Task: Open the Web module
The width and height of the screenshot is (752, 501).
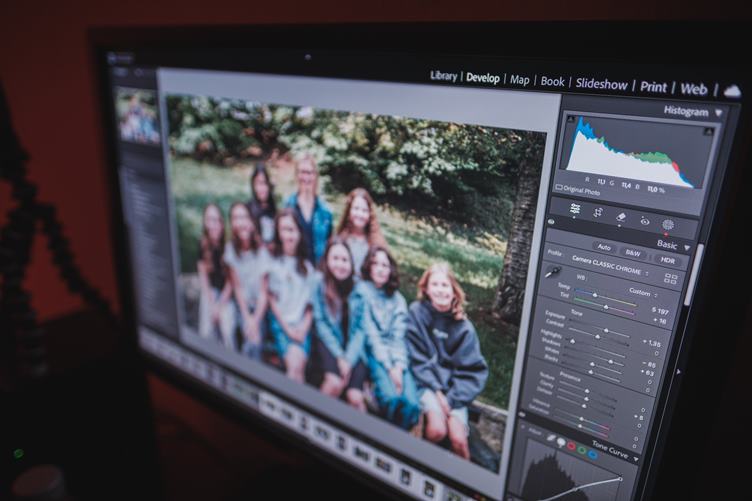Action: pos(693,89)
